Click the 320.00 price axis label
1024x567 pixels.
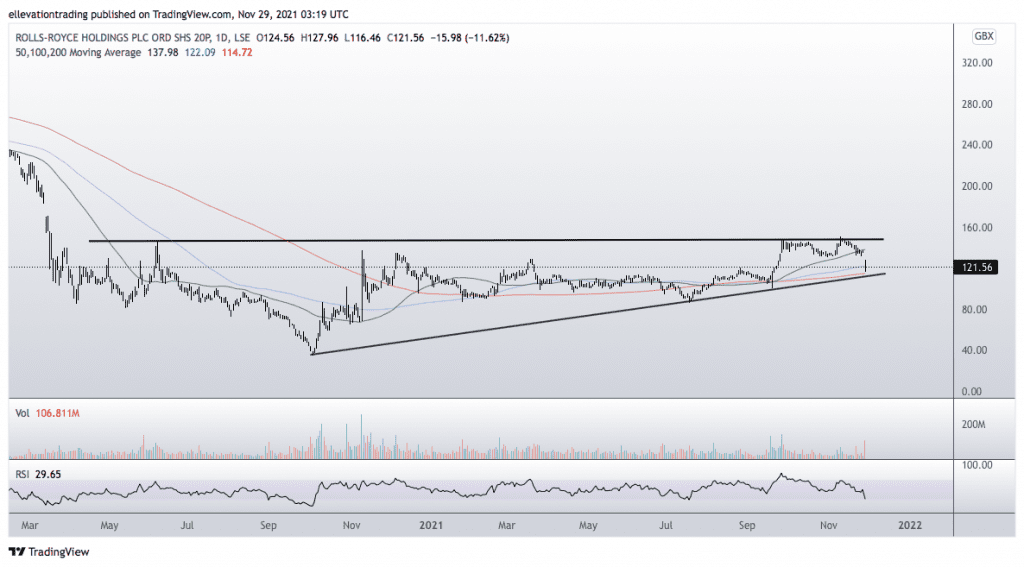pos(977,63)
